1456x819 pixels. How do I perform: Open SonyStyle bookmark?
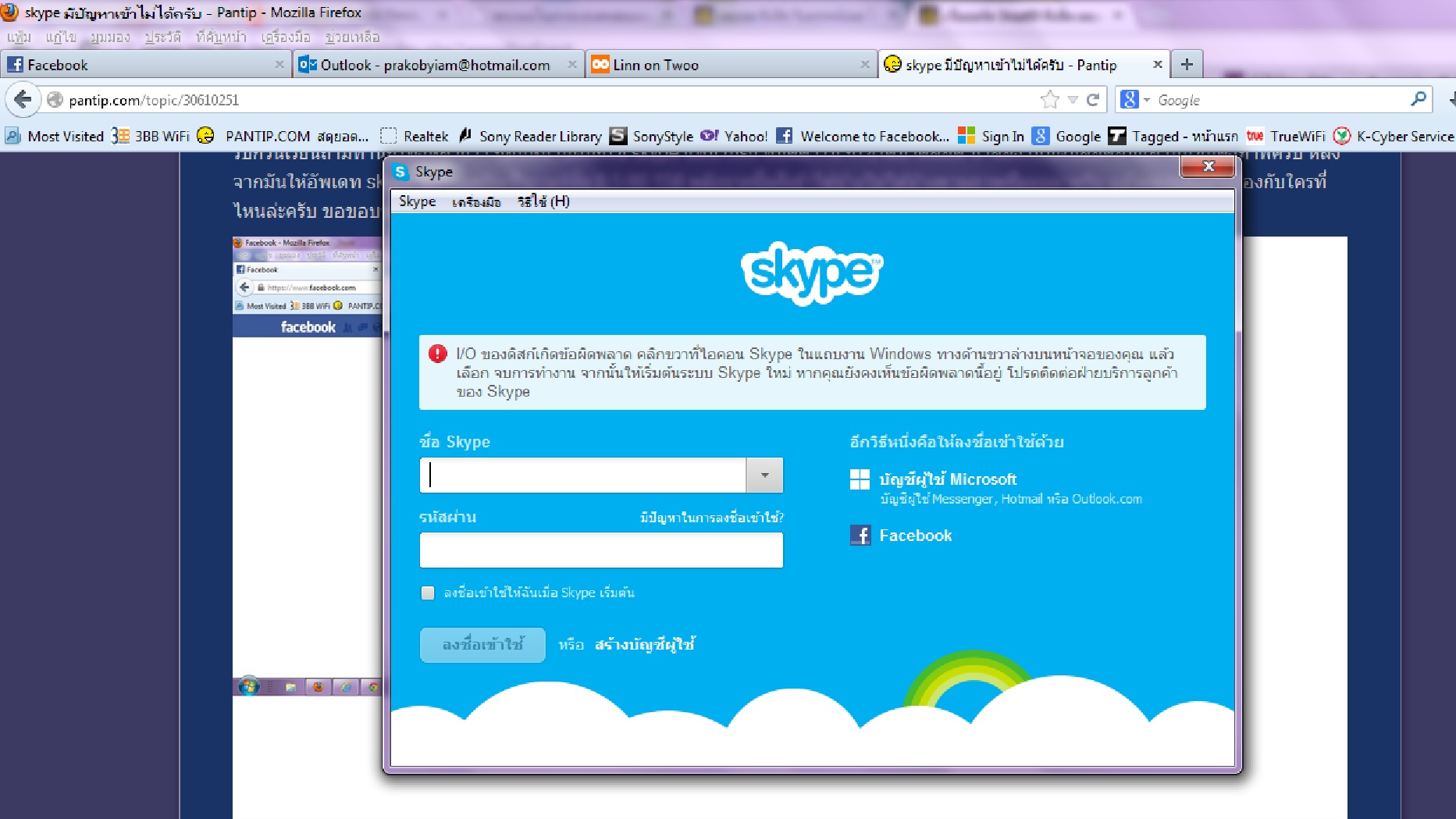coord(652,137)
